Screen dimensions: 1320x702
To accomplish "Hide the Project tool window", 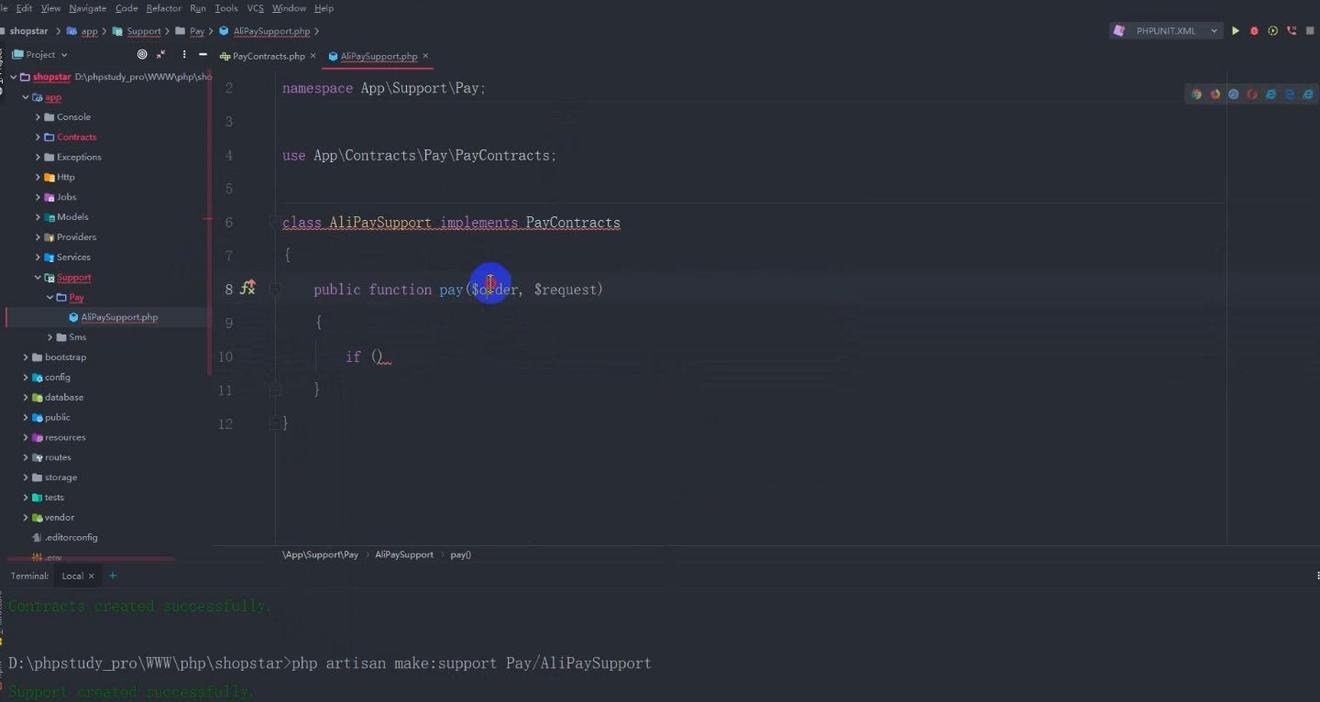I will coord(203,55).
